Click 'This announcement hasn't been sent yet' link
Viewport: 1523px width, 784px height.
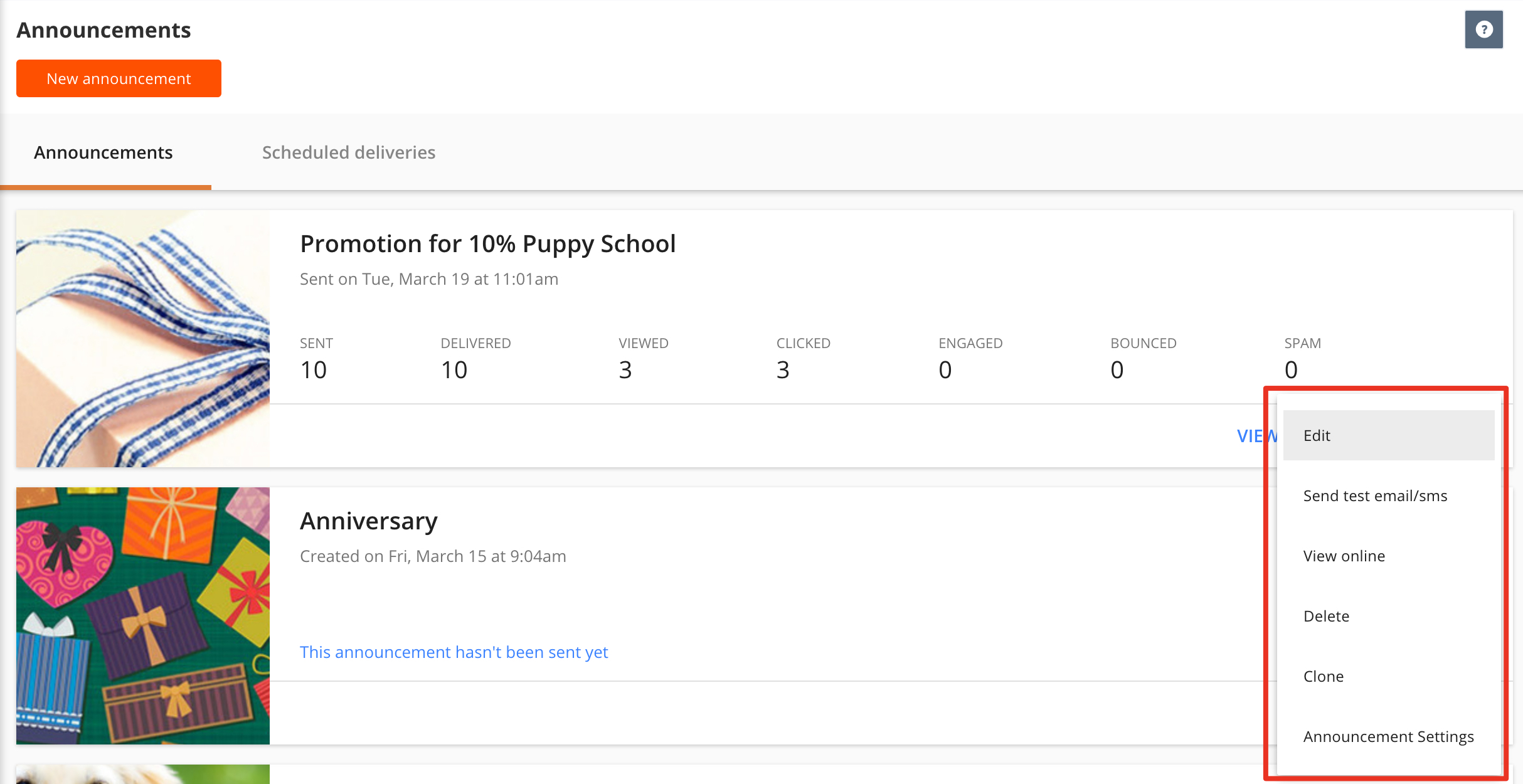coord(454,652)
